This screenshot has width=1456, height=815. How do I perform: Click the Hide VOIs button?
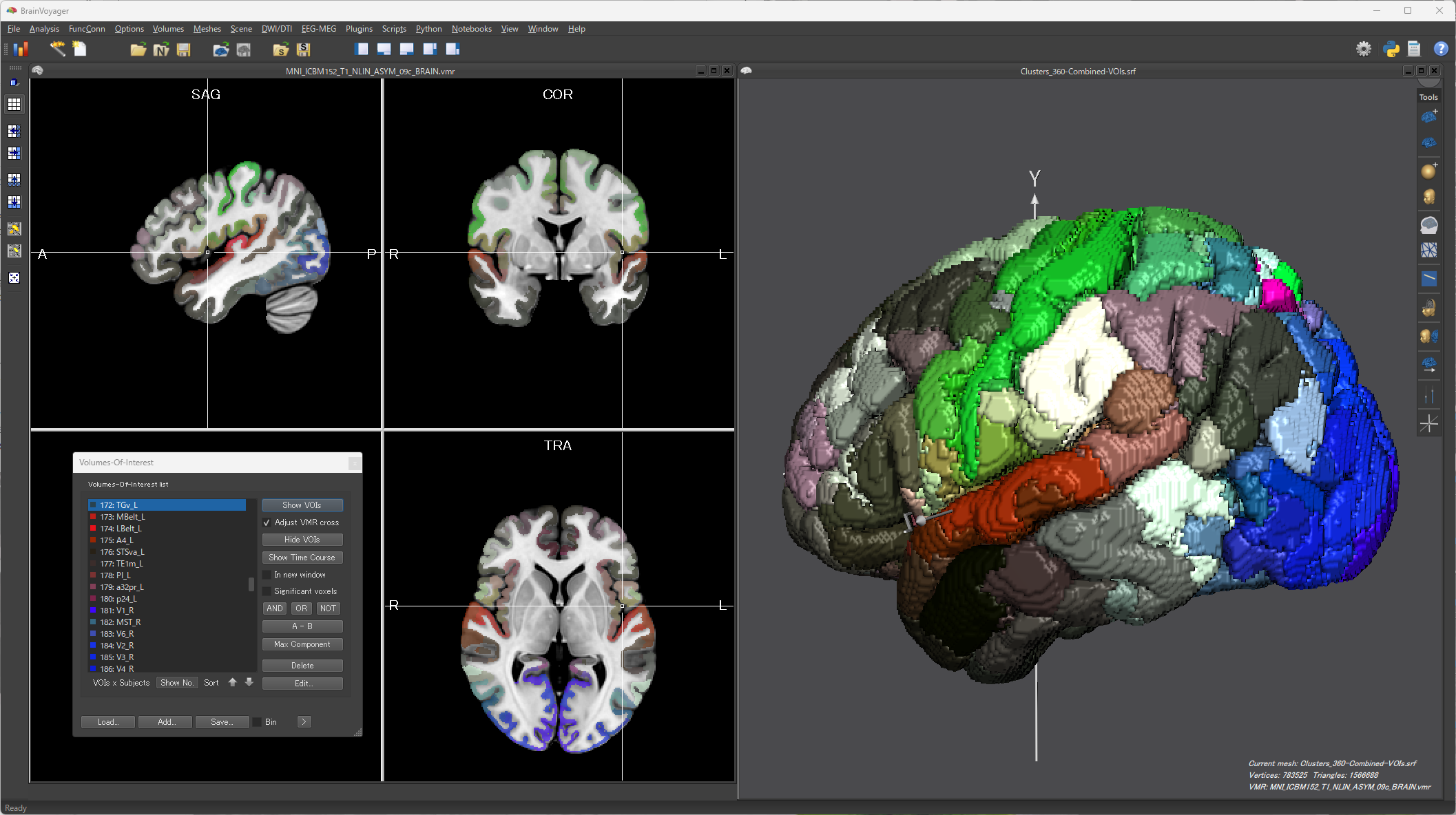tap(302, 540)
